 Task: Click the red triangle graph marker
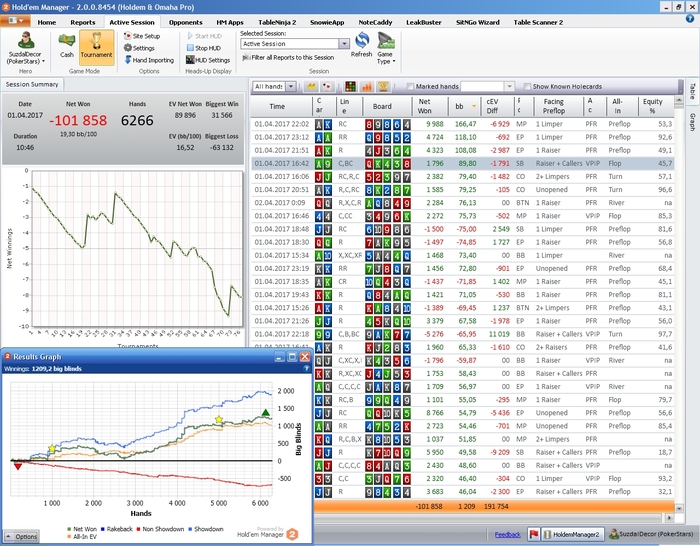coord(17,467)
